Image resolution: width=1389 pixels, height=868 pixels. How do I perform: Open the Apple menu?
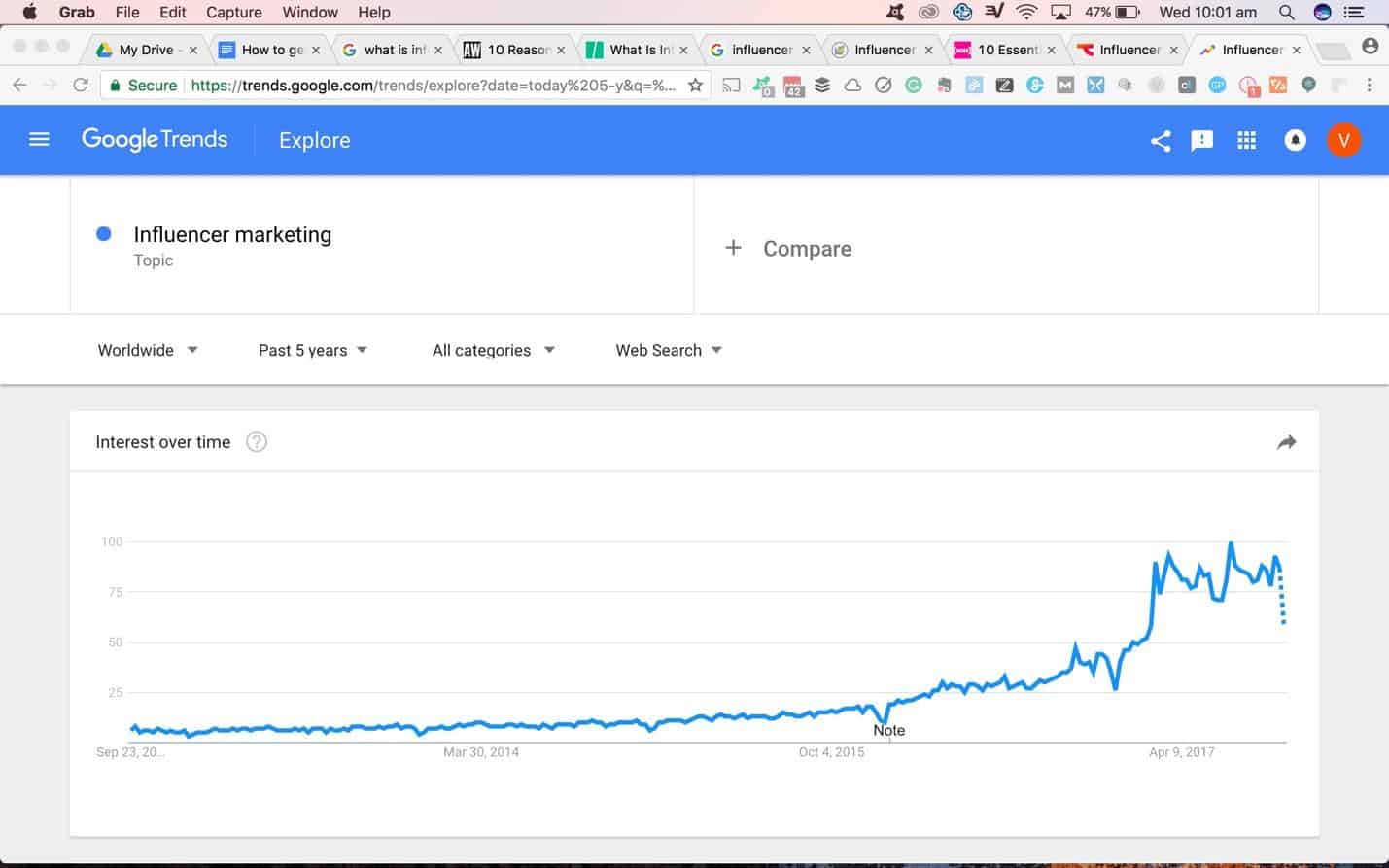[x=29, y=13]
